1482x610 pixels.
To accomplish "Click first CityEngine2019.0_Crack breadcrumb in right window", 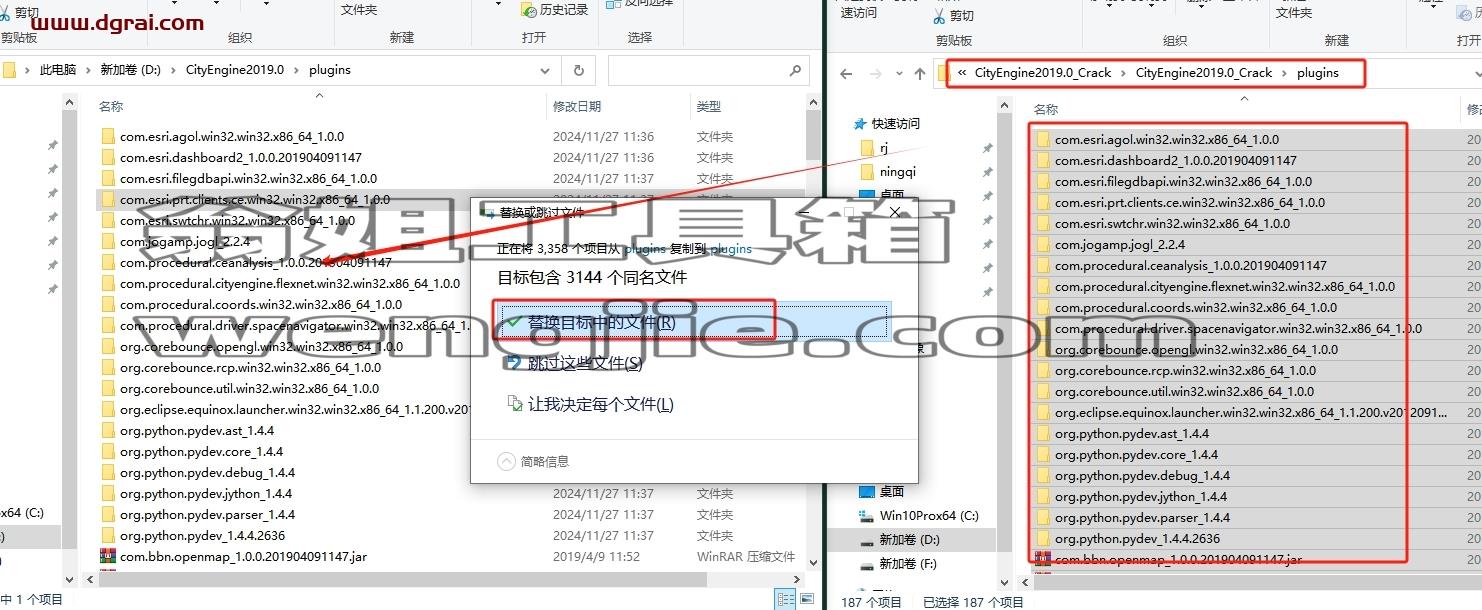I will (1043, 73).
